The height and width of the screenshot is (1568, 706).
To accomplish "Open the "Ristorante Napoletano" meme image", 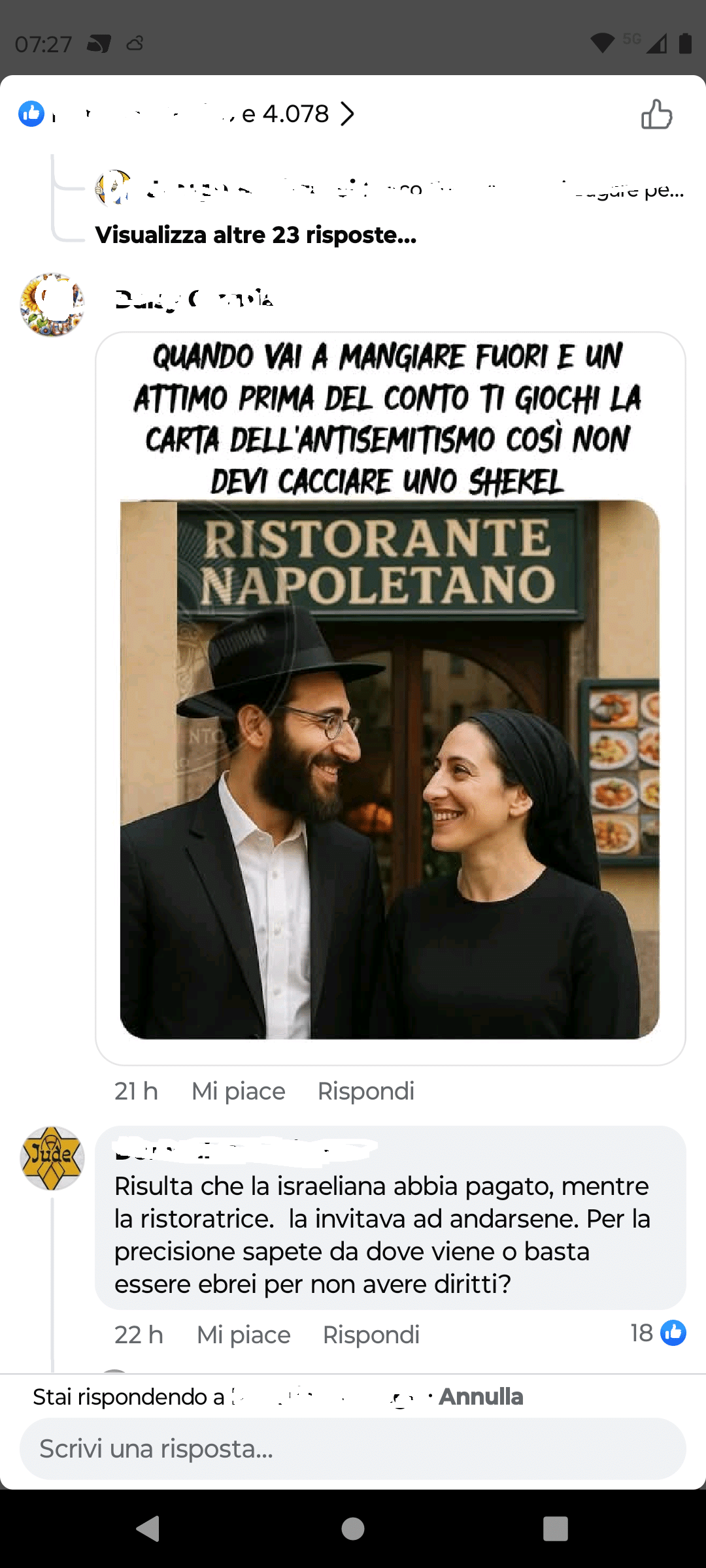I will (x=390, y=699).
